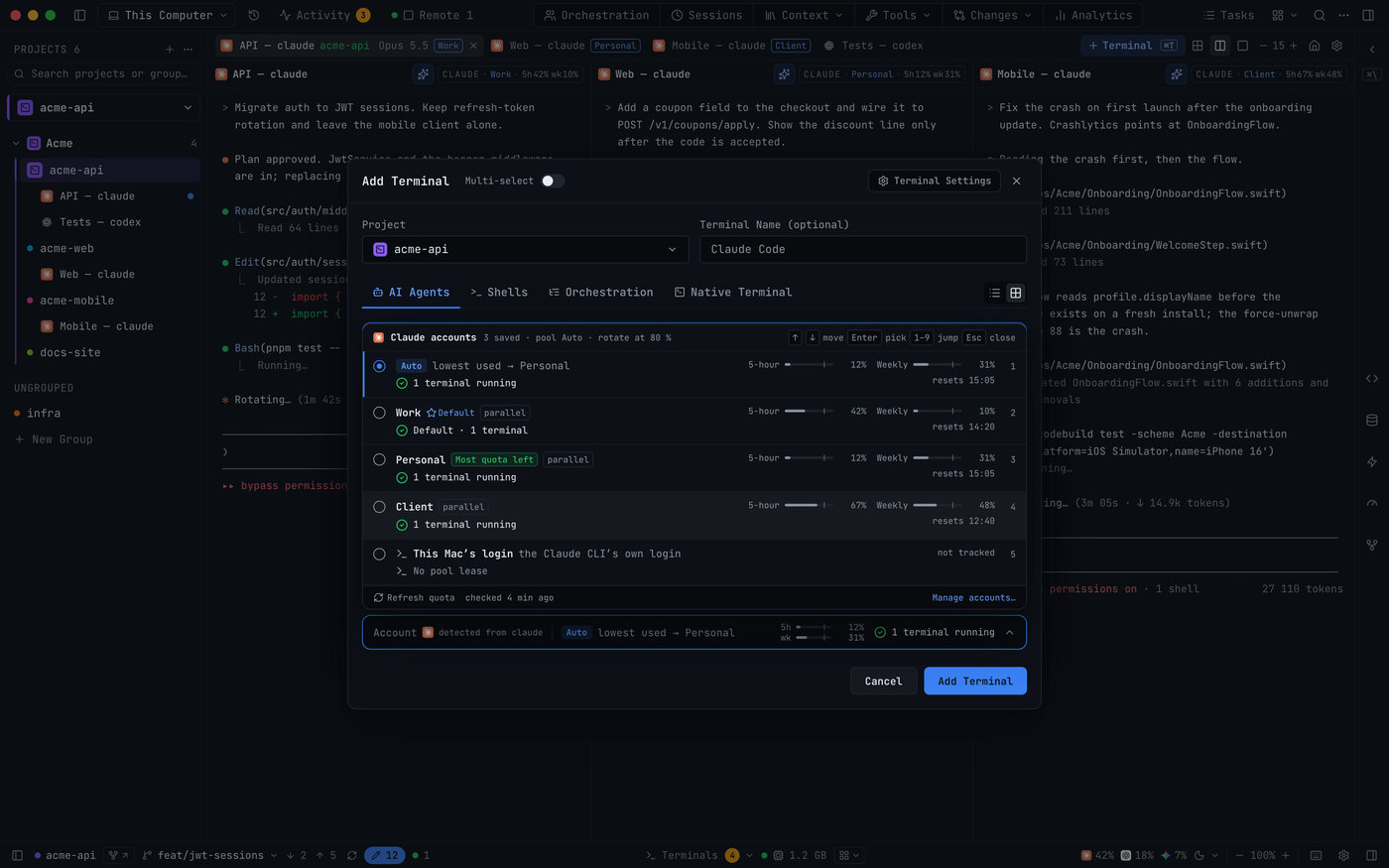Click the + Terminal toolbar button
The image size is (1389, 868).
1132,46
